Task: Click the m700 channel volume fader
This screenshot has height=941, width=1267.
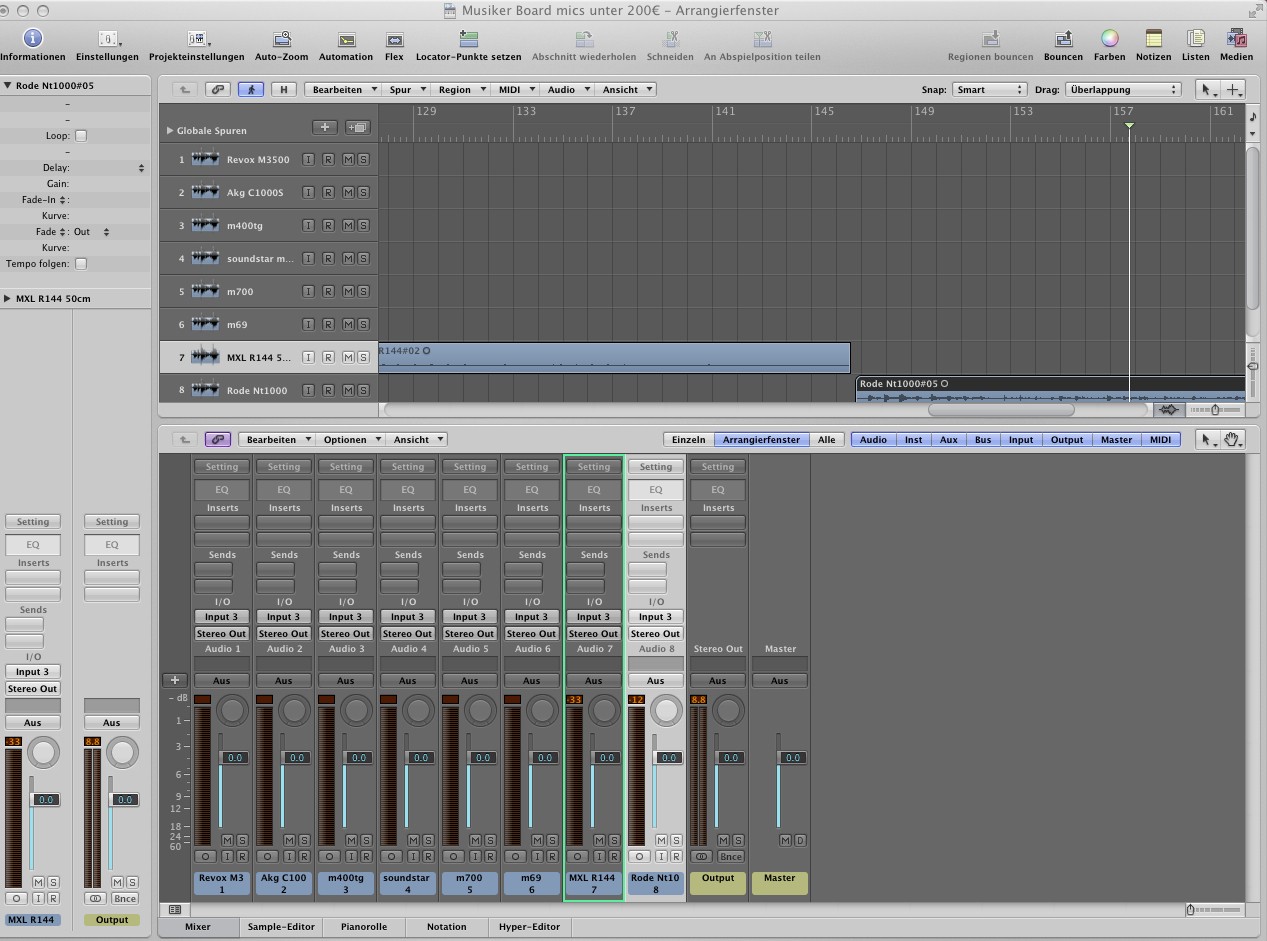Action: point(469,757)
